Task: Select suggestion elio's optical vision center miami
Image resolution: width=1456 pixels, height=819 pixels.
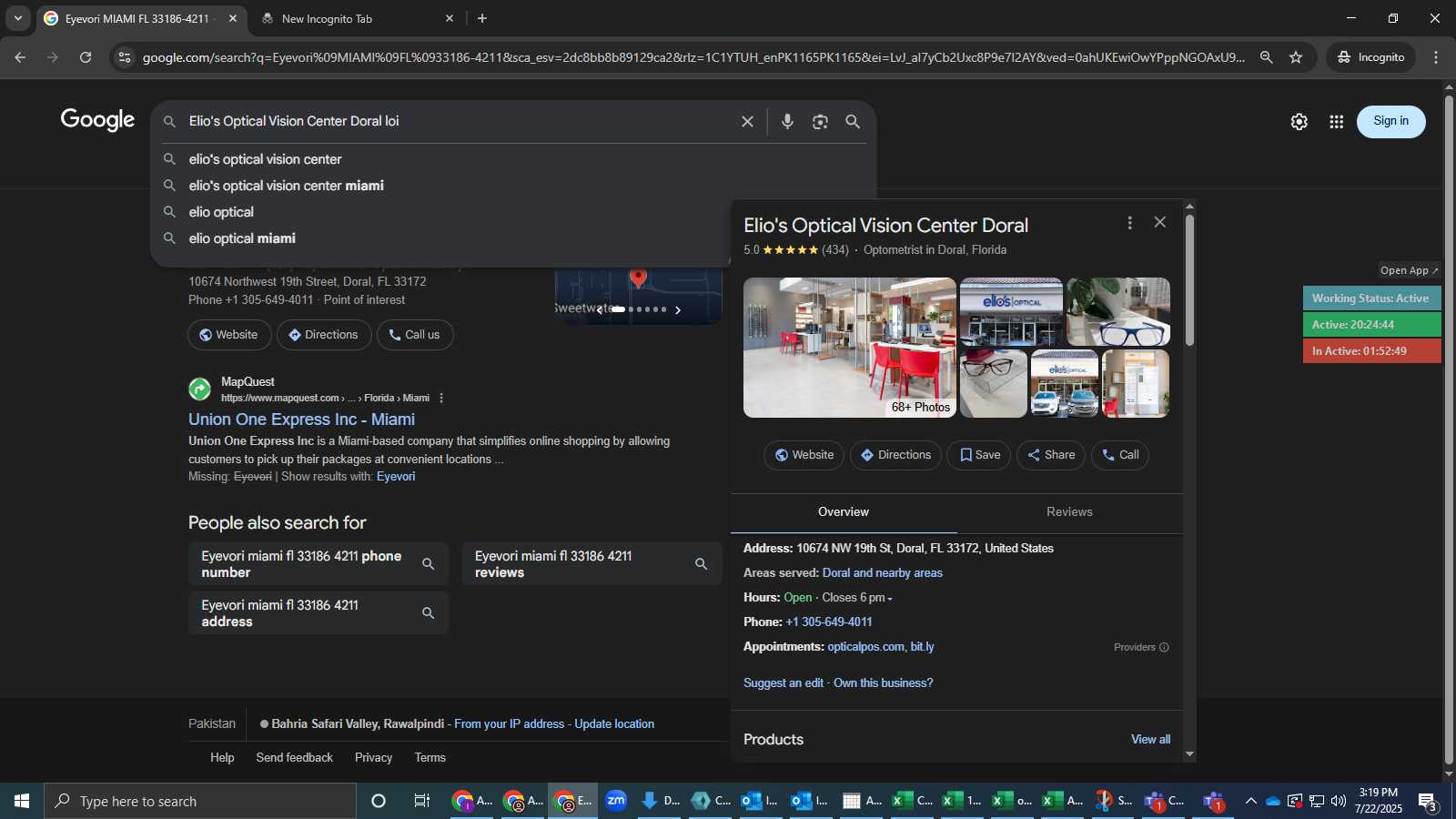Action: 514,186
